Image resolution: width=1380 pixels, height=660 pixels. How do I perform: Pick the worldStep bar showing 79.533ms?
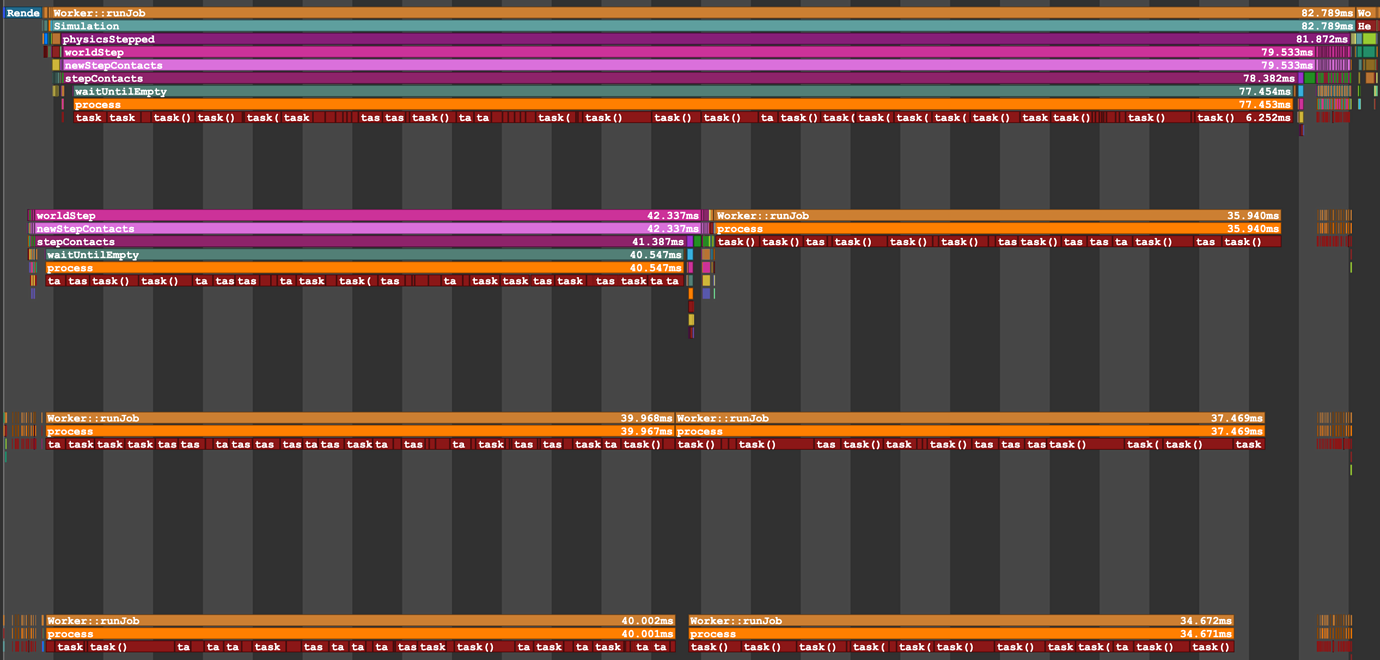(x=688, y=52)
